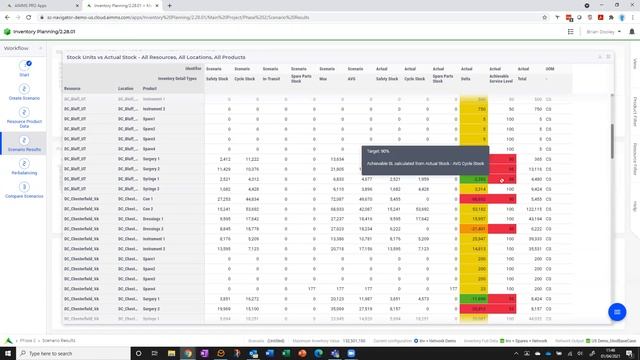Viewport: 640px width, 360px height.
Task: Click the Achievable Service Level column header
Action: [x=501, y=79]
